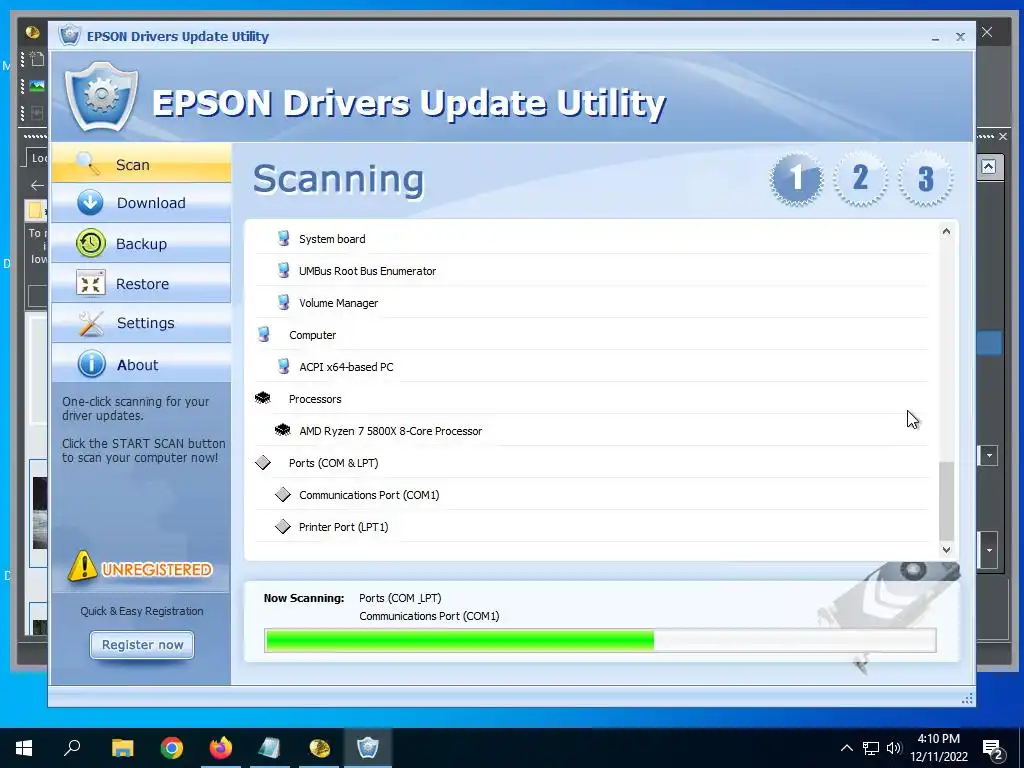Screen dimensions: 1024x768
Task: Click the taskbar clock and date
Action: (939, 748)
